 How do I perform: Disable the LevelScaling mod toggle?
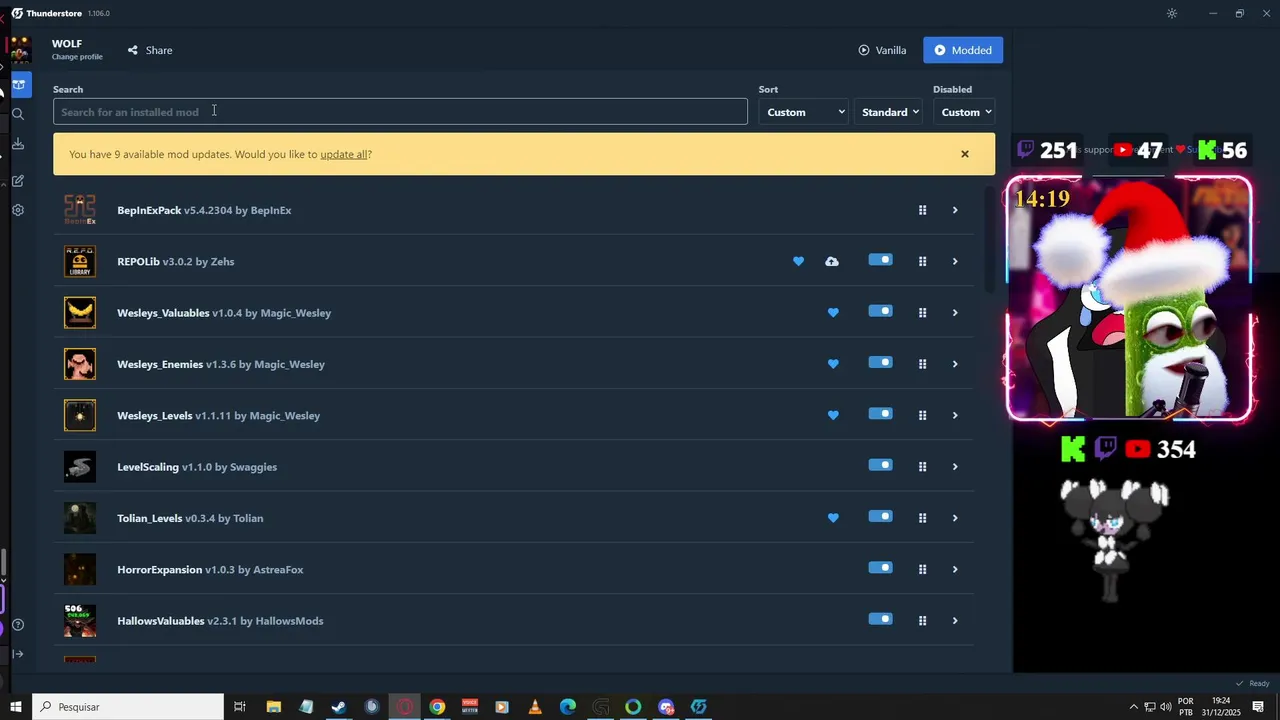click(x=880, y=465)
